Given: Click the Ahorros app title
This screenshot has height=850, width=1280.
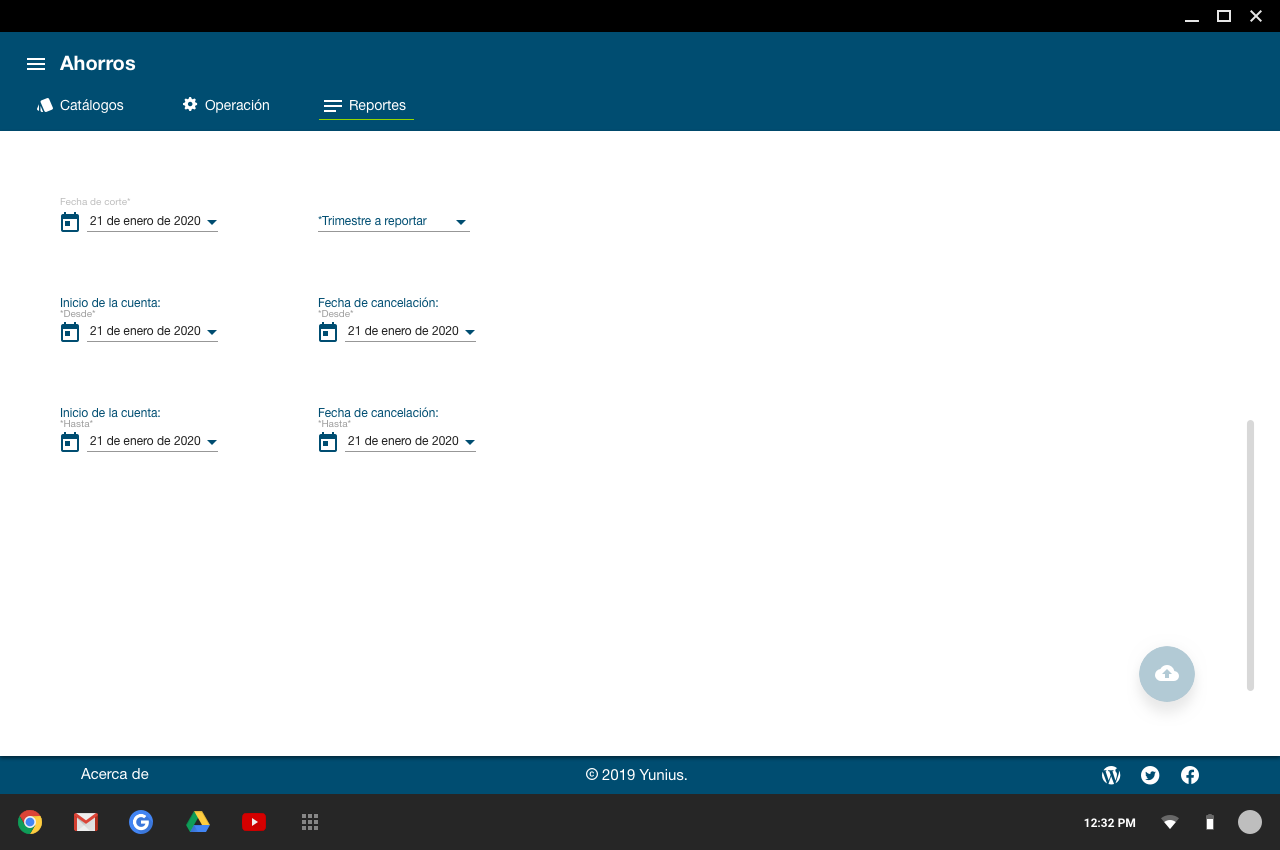Looking at the screenshot, I should click(97, 64).
